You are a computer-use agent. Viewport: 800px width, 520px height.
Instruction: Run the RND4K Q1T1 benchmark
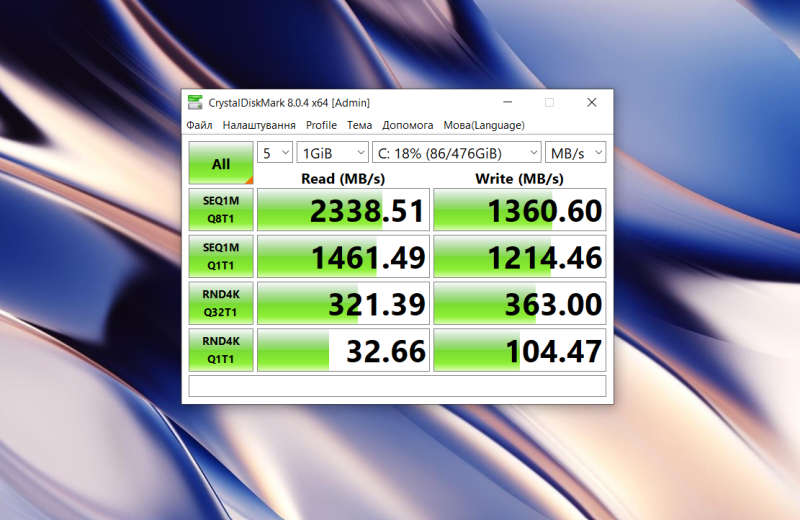coord(221,350)
